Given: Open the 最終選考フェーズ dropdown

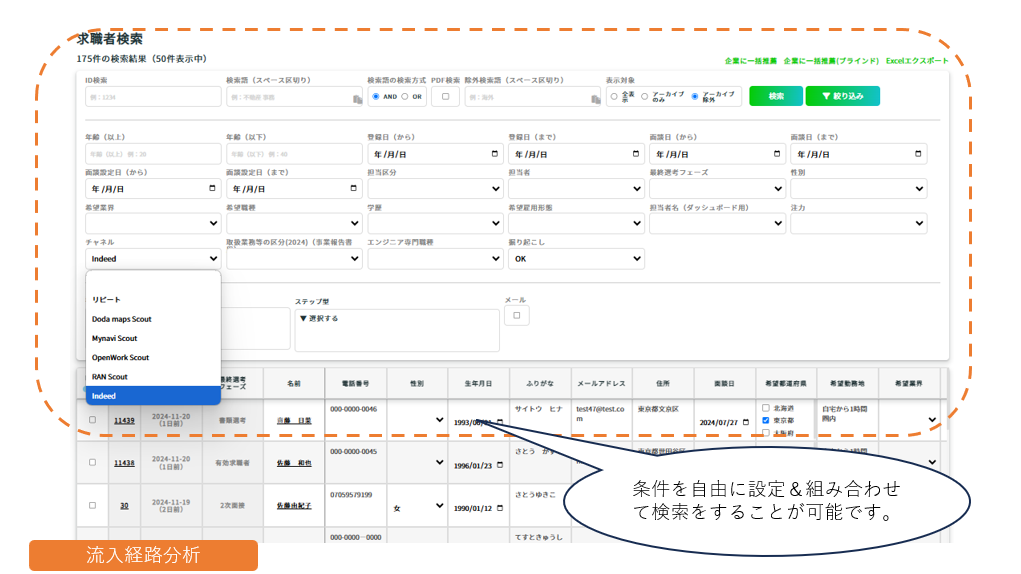Looking at the screenshot, I should click(x=717, y=188).
